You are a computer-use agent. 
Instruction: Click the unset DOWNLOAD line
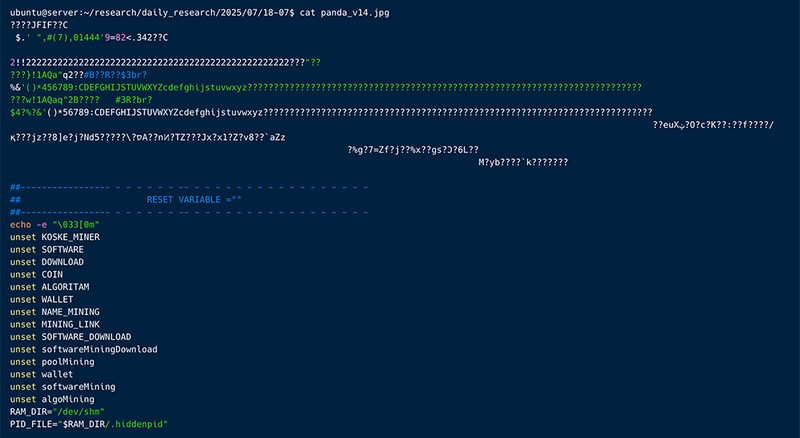[60, 262]
